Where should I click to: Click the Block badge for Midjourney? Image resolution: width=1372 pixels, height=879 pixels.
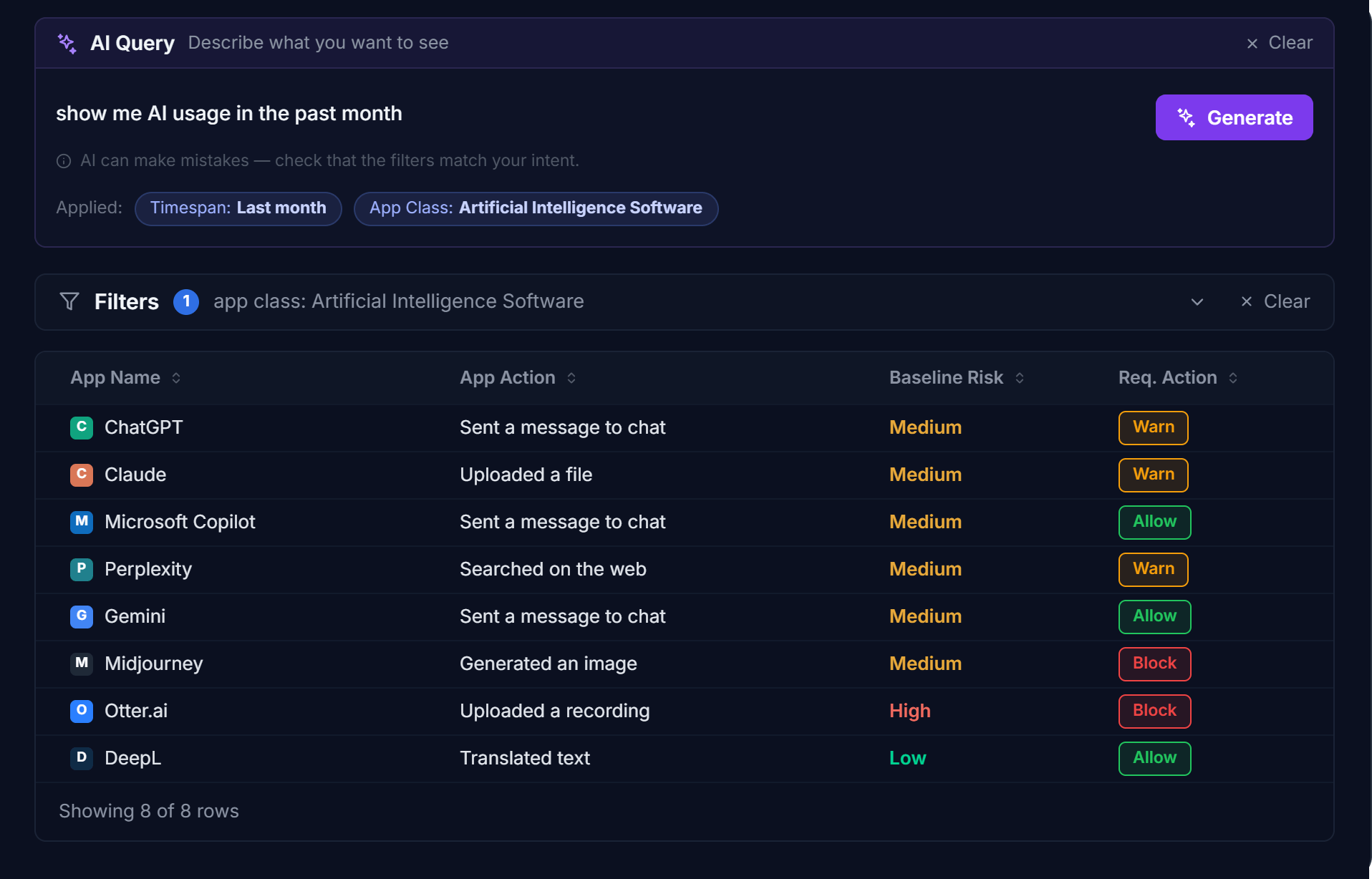[x=1154, y=664]
